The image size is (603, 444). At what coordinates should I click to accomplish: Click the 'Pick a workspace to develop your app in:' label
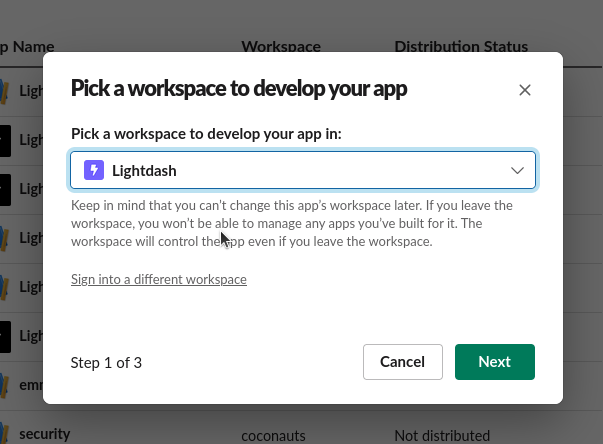pos(206,134)
